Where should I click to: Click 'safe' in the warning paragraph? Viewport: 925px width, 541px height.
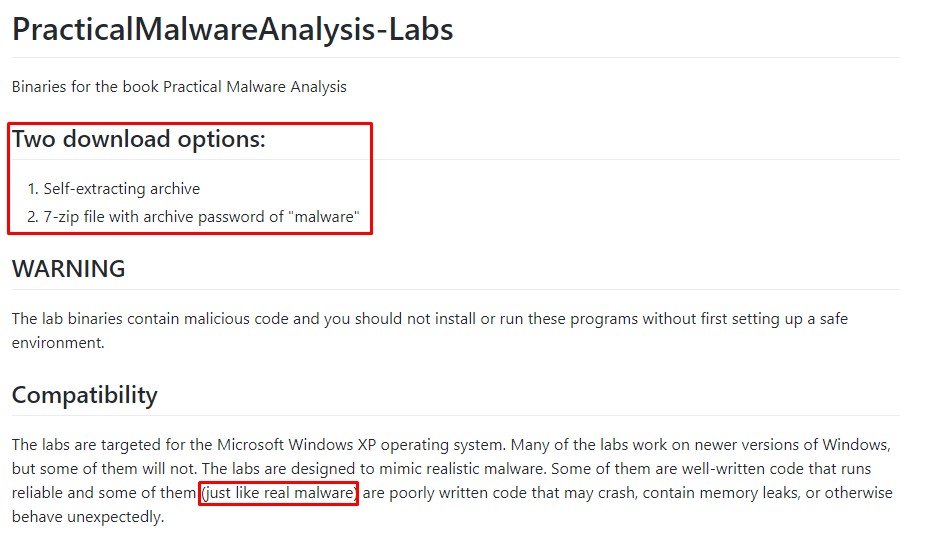[831, 318]
